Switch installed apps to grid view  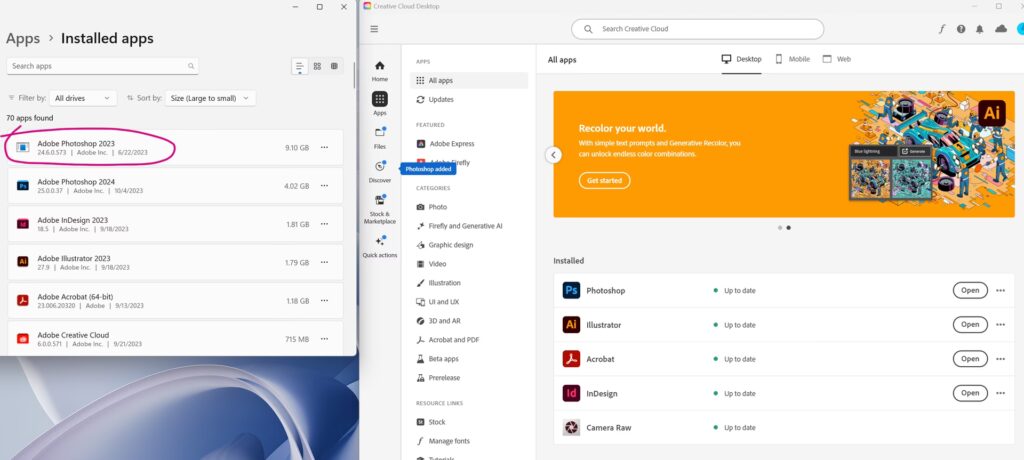pos(317,66)
